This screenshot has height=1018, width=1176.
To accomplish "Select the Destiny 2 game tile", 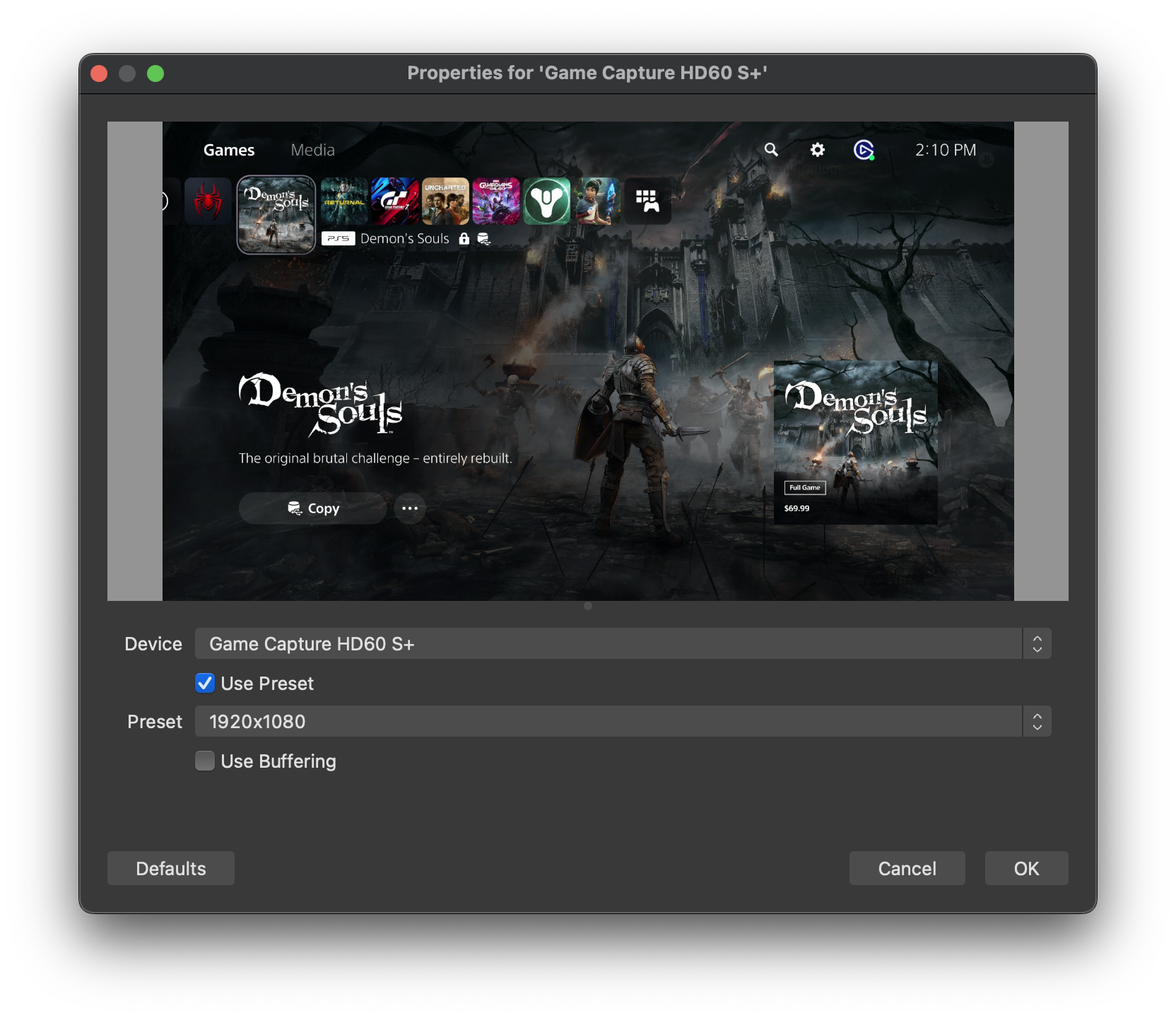I will click(546, 201).
